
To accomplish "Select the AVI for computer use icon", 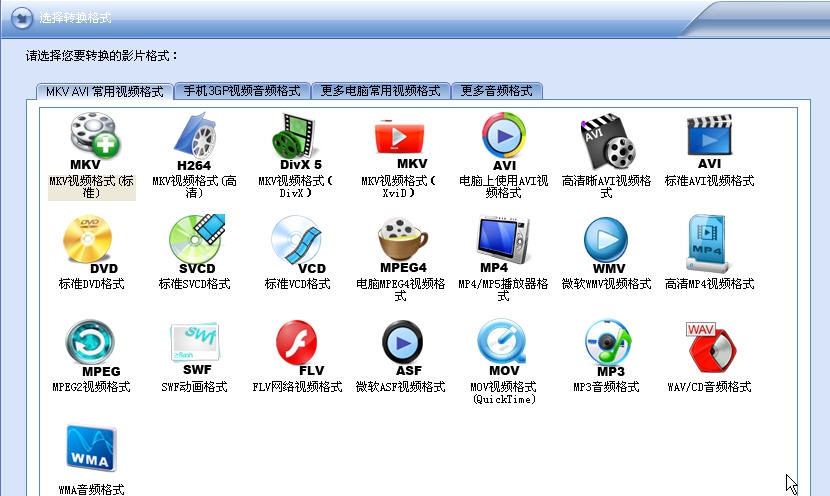I will coord(503,141).
